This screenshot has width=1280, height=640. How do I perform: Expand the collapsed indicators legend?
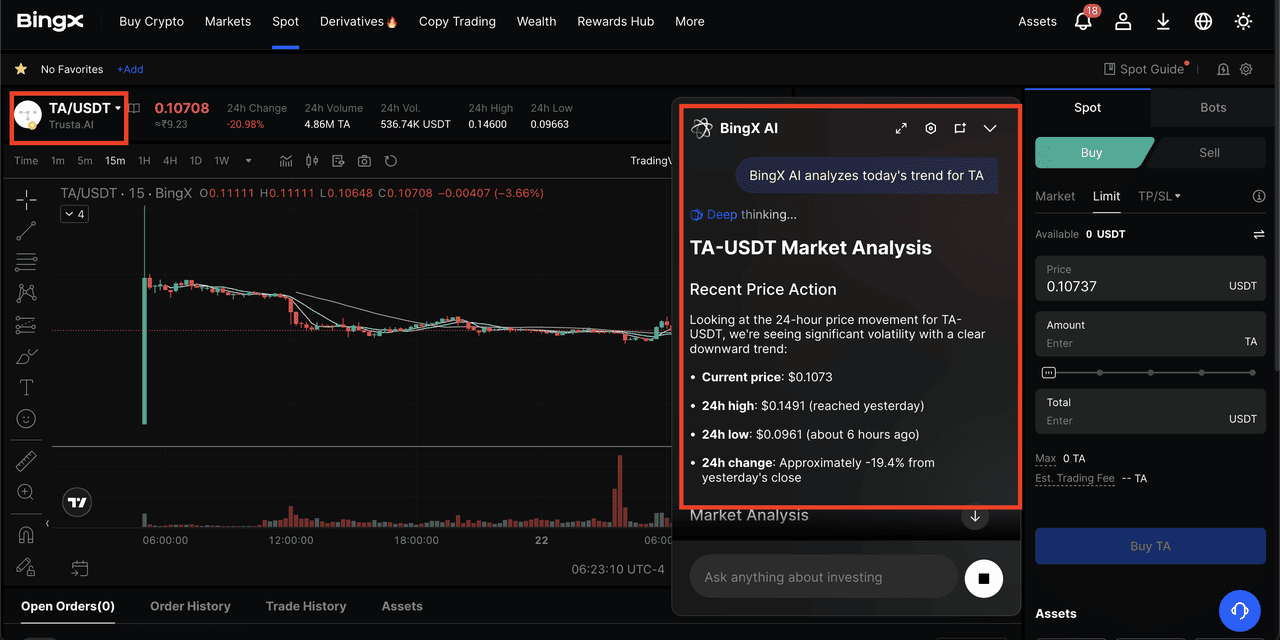click(x=74, y=214)
